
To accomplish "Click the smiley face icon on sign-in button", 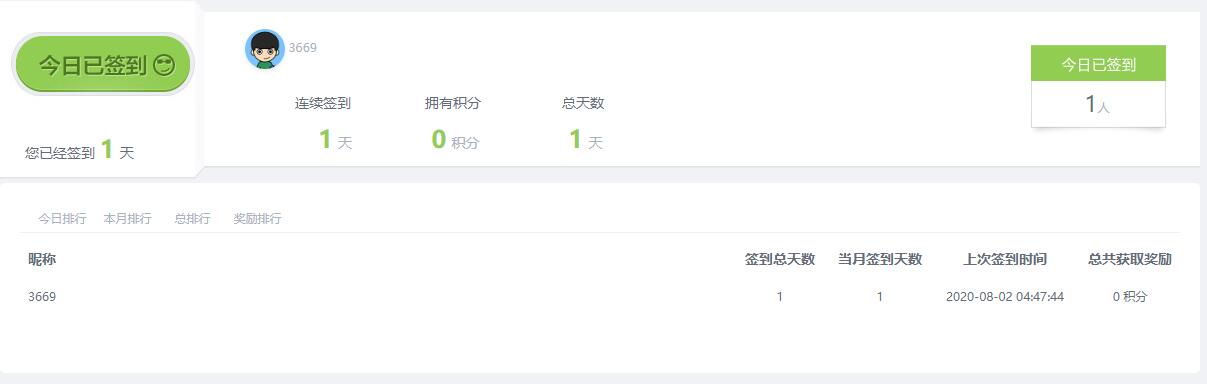I will 164,67.
